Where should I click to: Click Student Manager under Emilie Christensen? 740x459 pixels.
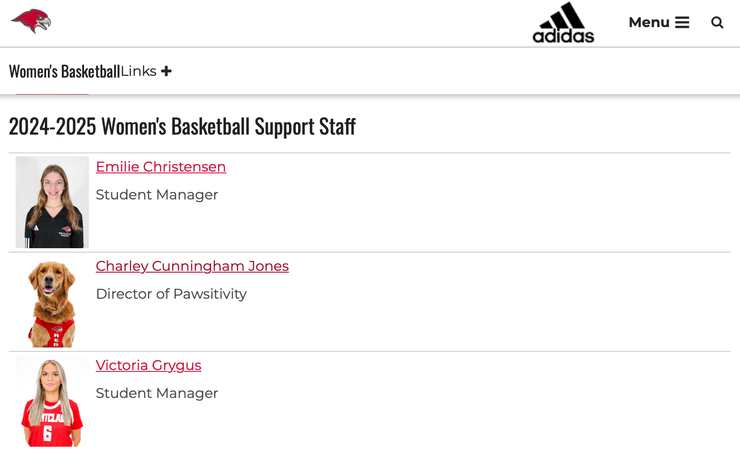click(157, 195)
